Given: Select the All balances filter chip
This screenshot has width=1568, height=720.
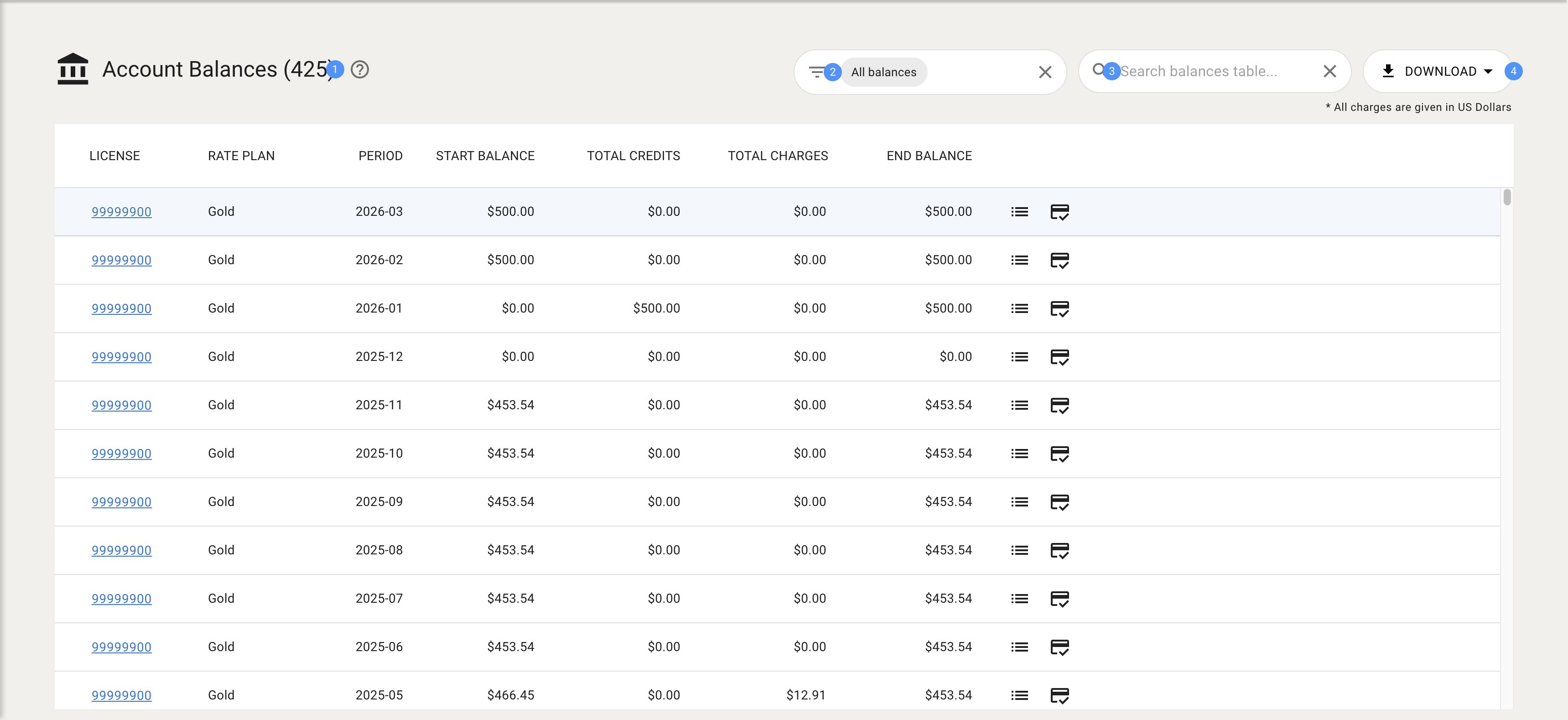Looking at the screenshot, I should pyautogui.click(x=883, y=72).
